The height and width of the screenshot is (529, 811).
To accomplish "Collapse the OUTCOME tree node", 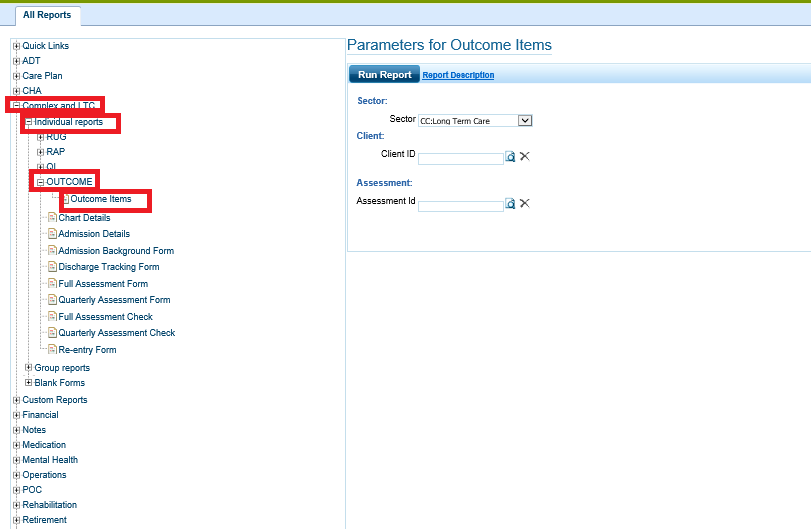I will (x=40, y=182).
